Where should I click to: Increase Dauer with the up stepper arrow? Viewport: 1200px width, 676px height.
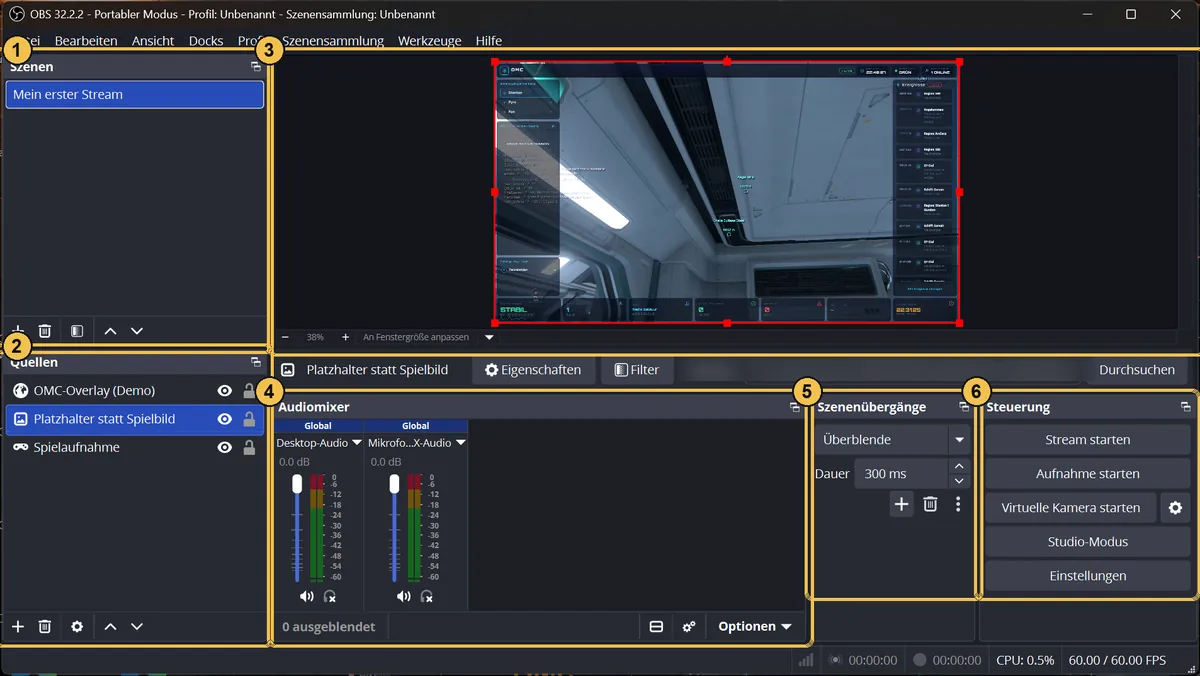point(960,466)
